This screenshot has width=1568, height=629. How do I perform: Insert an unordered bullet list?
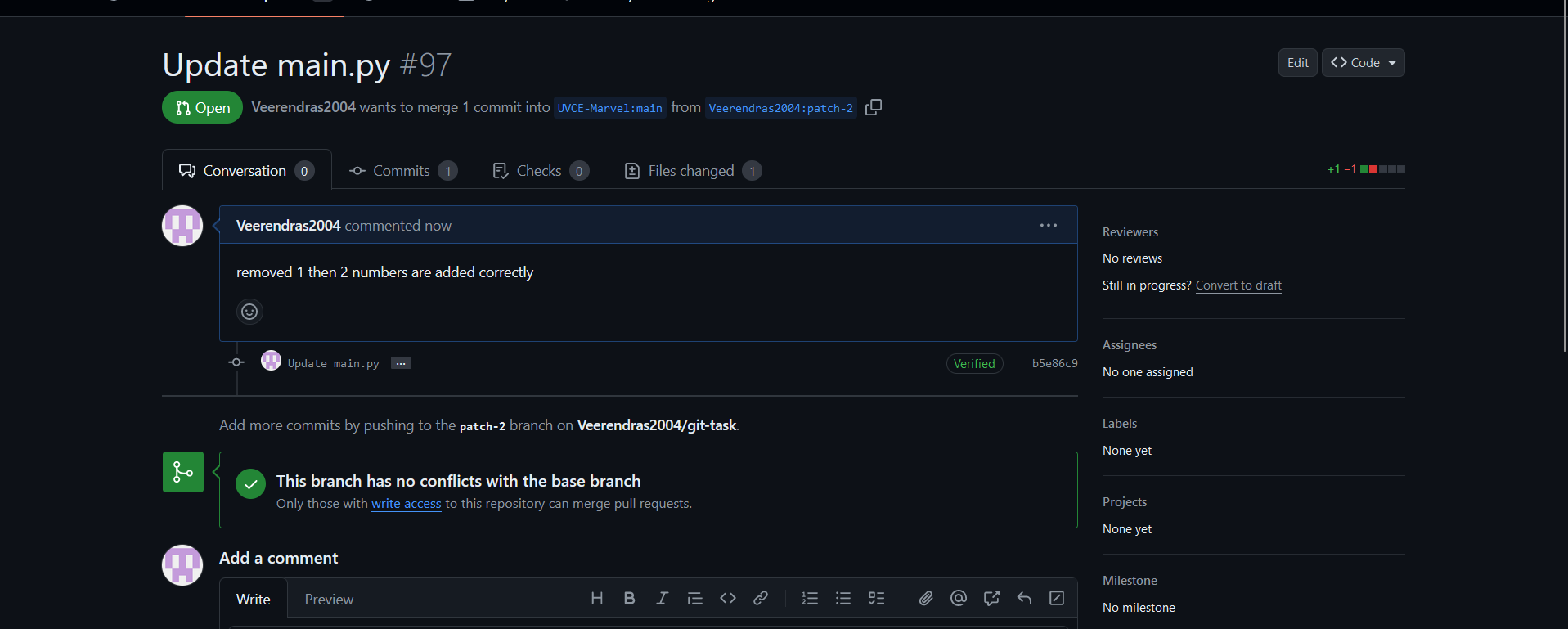pos(843,599)
